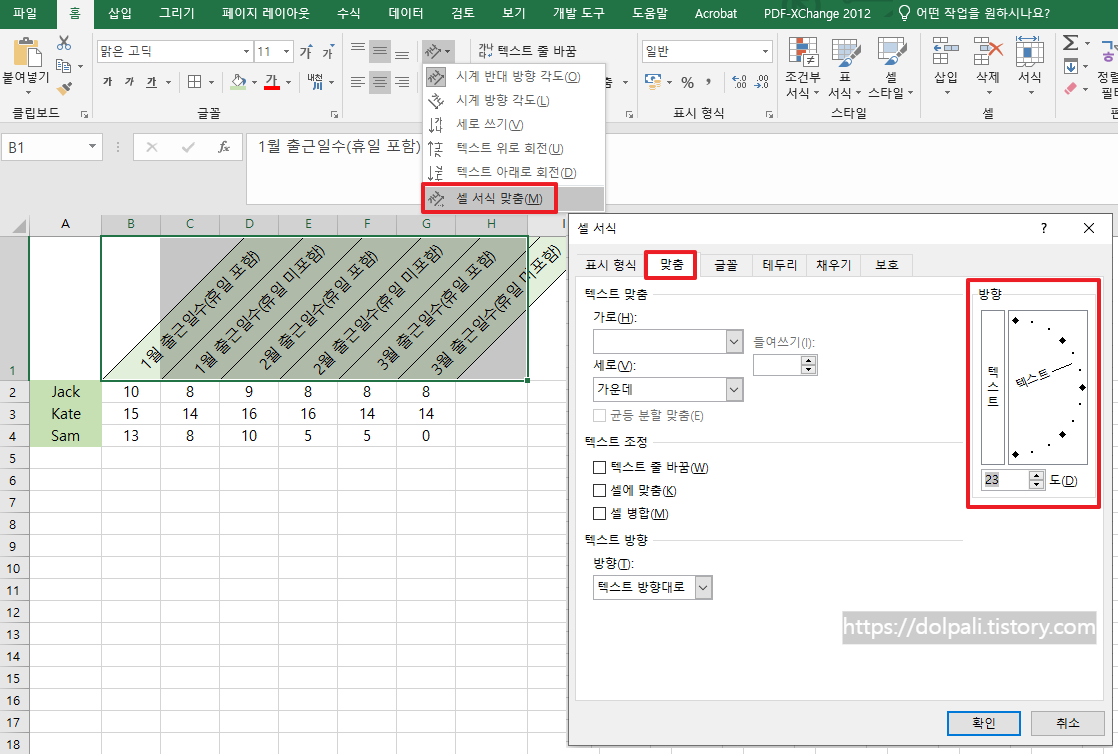Switch to the 테두리 dialog tab
Viewport: 1118px width, 754px height.
[x=779, y=265]
